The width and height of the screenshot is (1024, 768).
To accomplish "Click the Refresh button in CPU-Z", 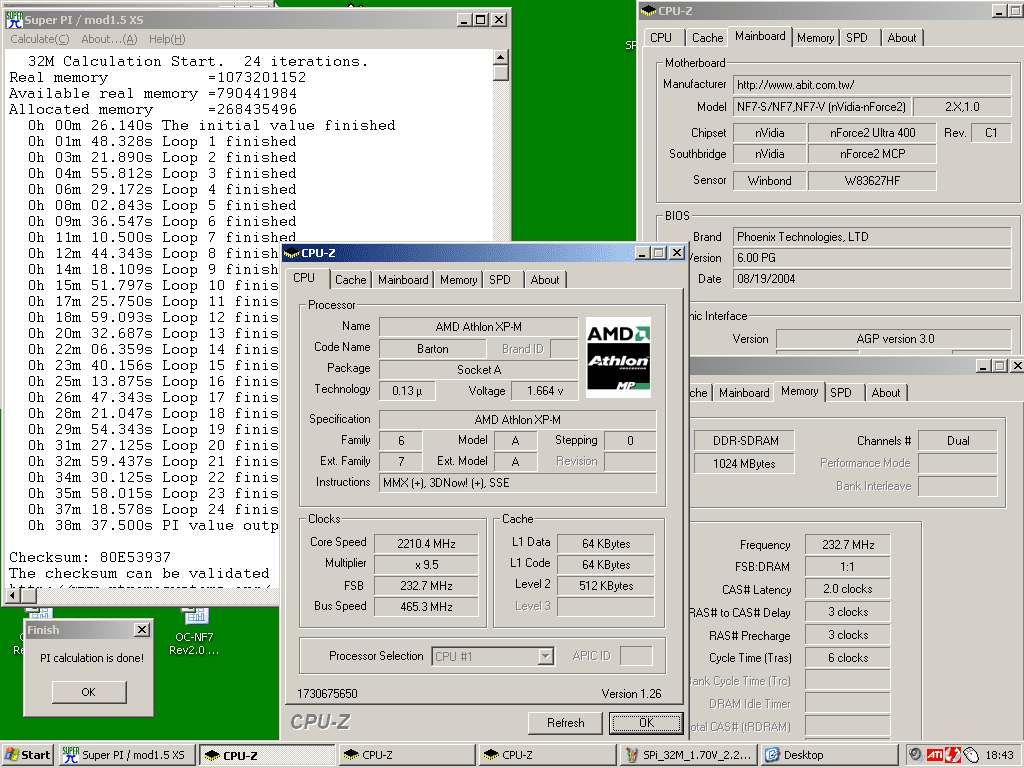I will [x=566, y=723].
